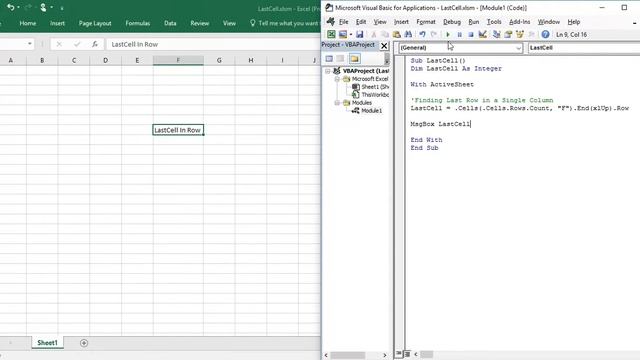Click the Project pane horizontal scrollbar right arrow
Image resolution: width=640 pixels, height=360 pixels.
[x=384, y=355]
